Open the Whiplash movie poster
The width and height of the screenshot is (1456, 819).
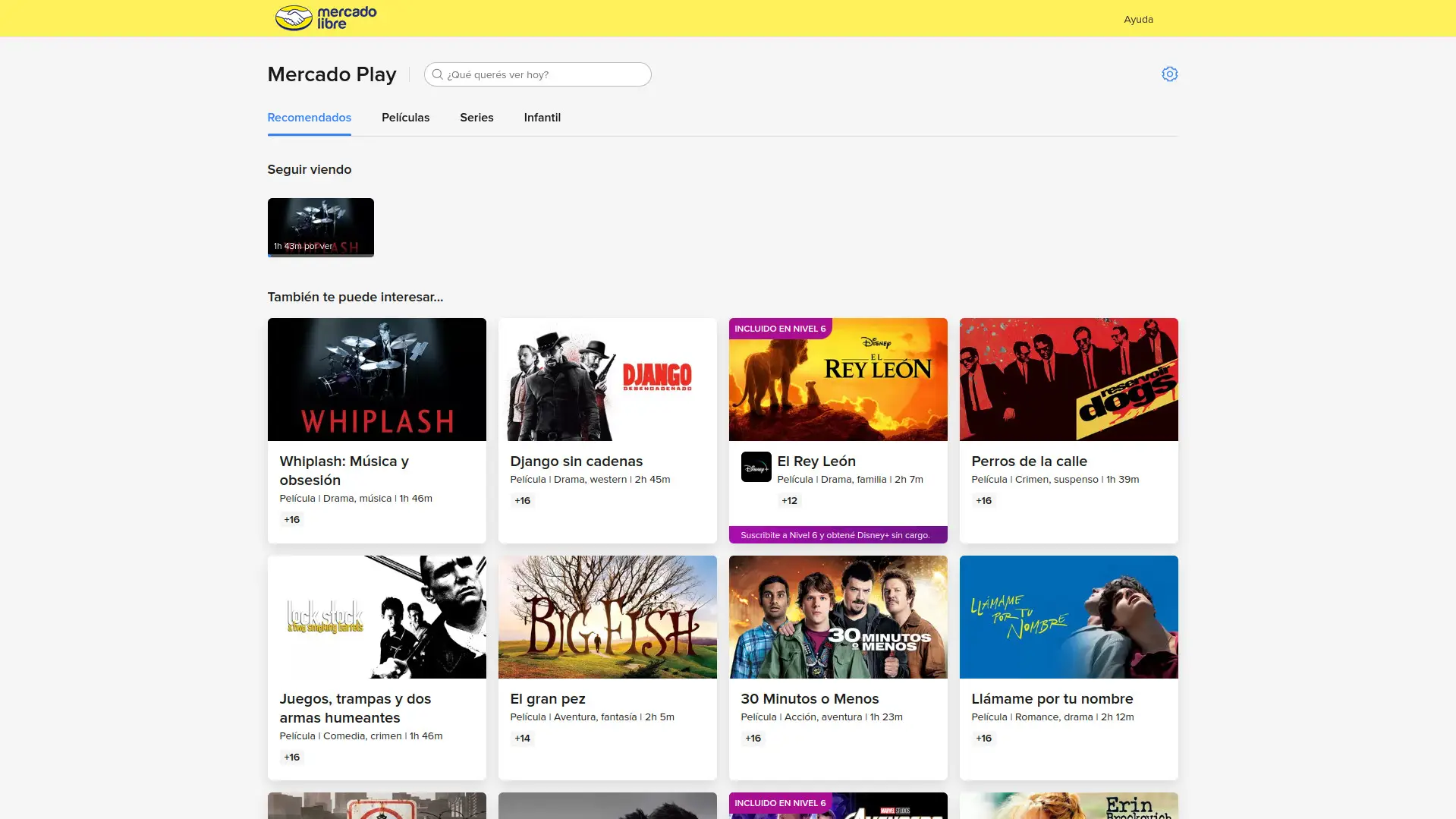coord(376,380)
